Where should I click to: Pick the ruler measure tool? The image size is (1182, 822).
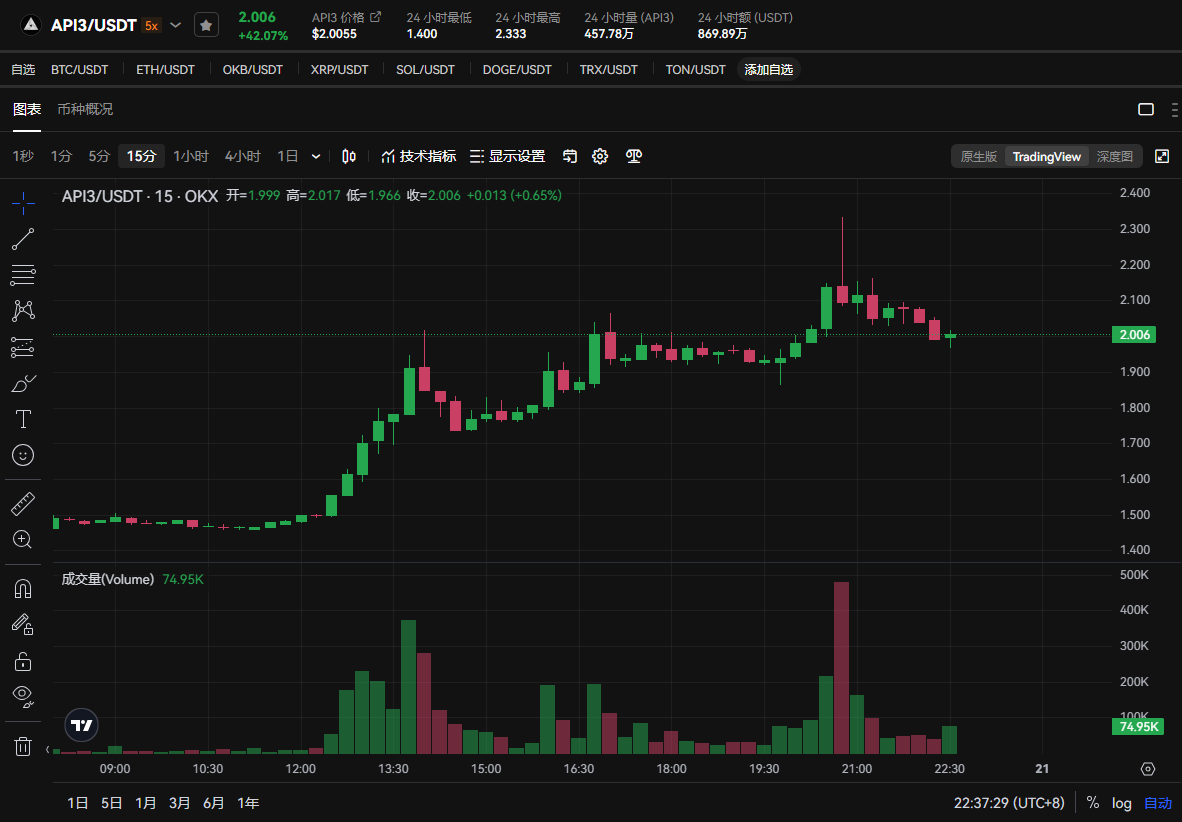pos(23,503)
